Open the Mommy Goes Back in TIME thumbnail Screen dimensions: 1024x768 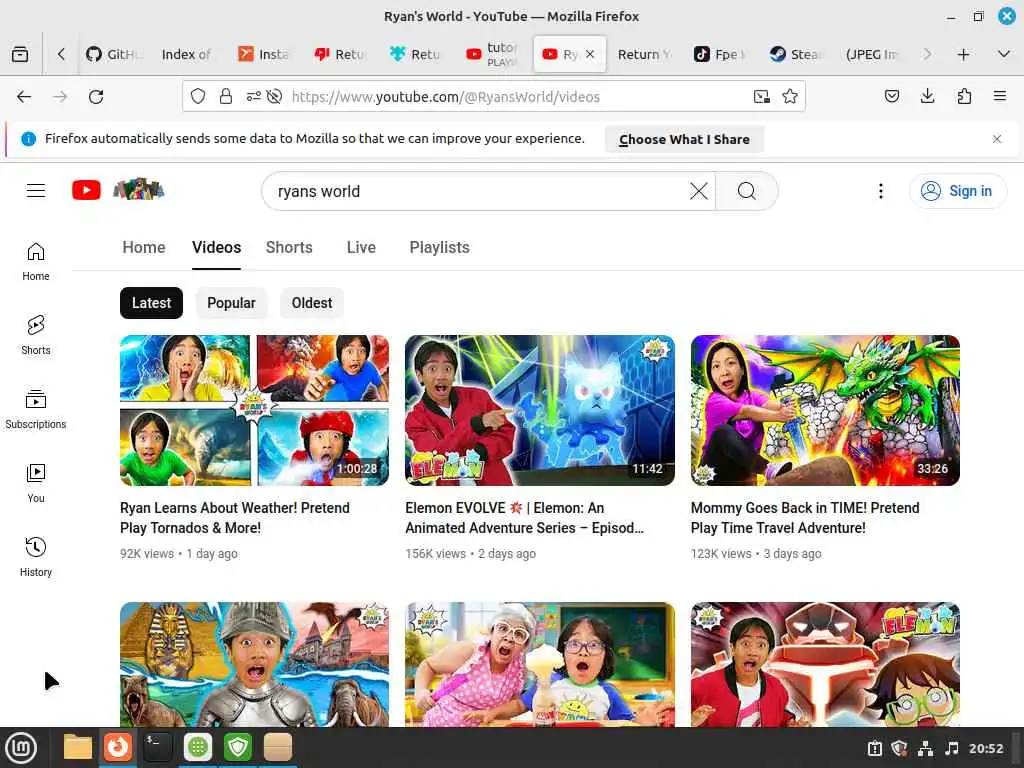825,410
